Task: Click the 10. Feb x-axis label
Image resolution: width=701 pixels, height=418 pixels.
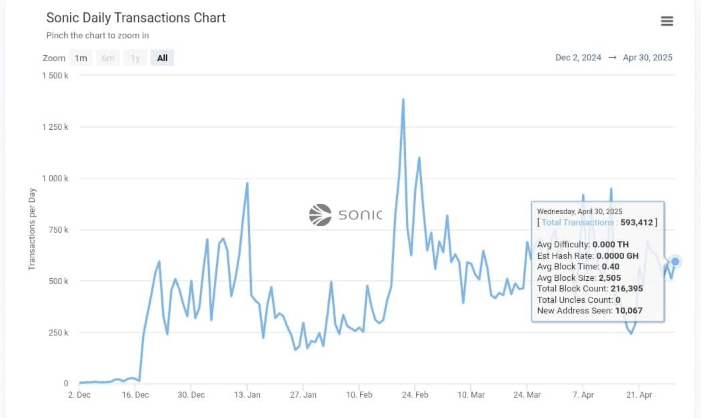Action: pyautogui.click(x=359, y=395)
